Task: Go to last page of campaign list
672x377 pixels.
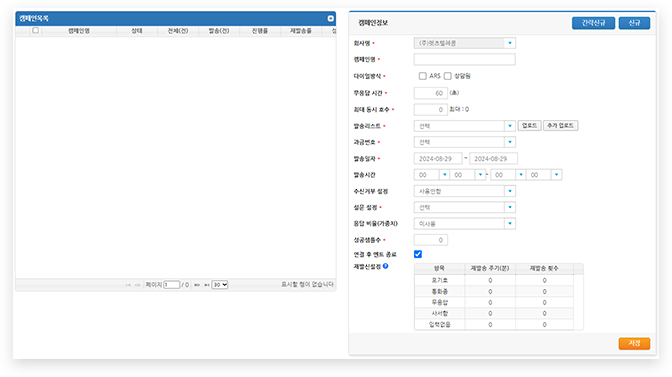Action: coord(207,285)
